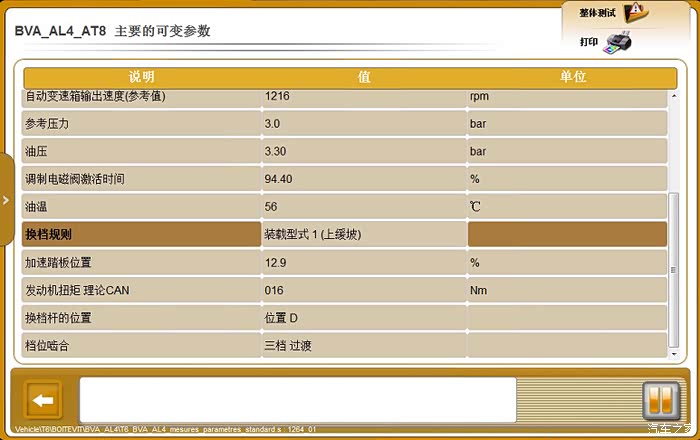
Task: Select the 油压 parameter row
Action: click(141, 151)
